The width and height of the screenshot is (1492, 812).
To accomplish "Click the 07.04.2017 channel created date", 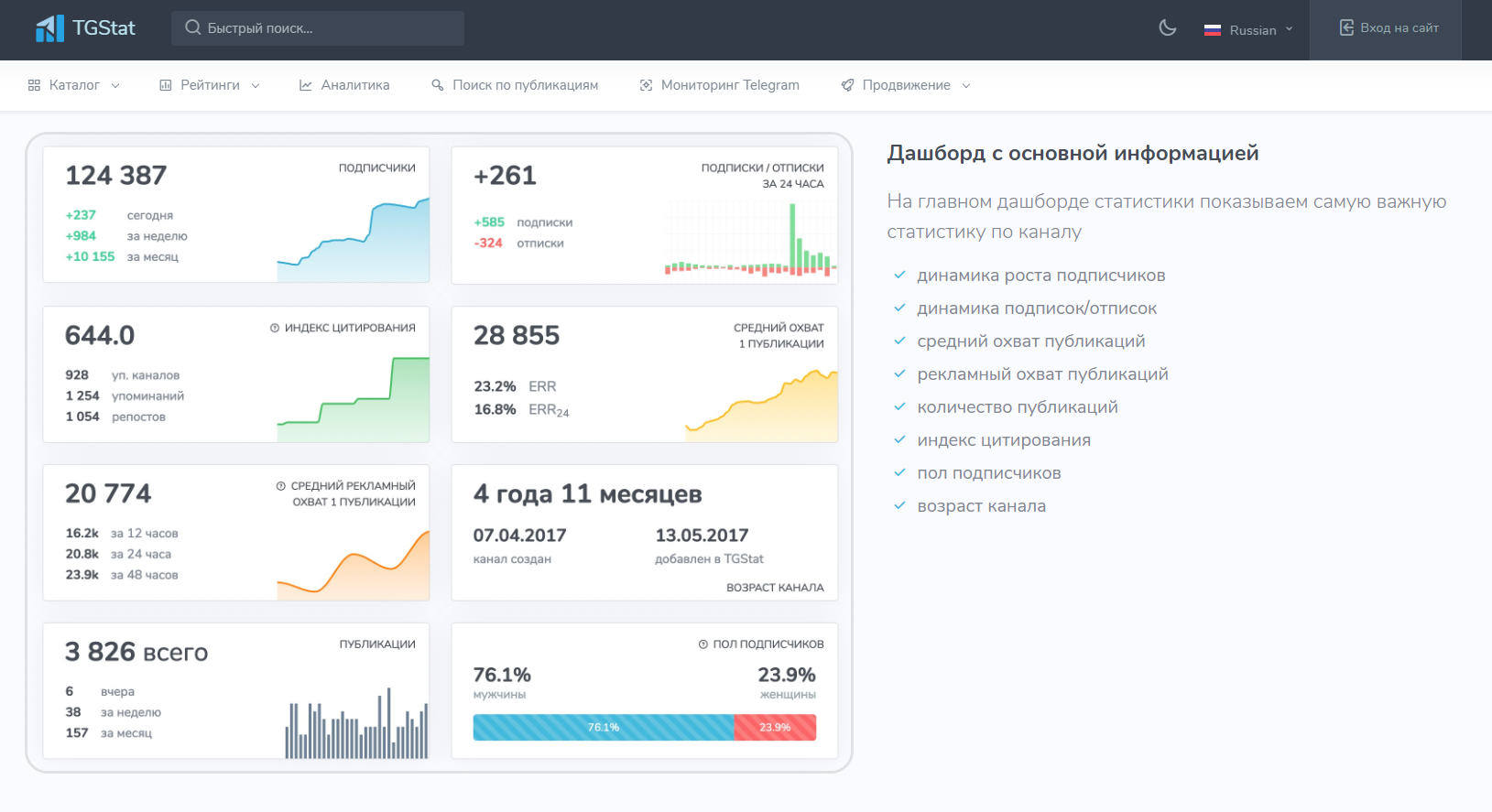I will pos(519,536).
